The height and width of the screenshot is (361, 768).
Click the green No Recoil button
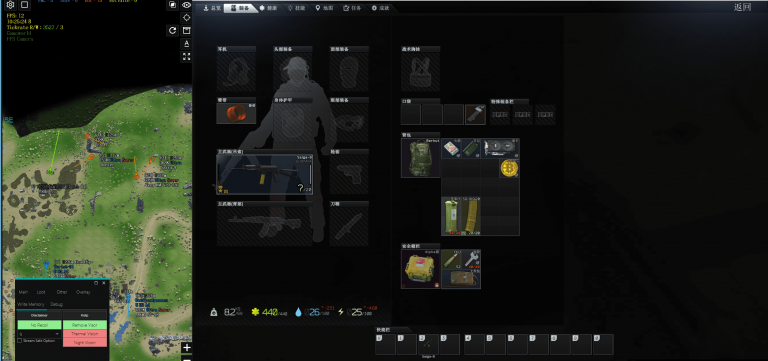point(39,325)
